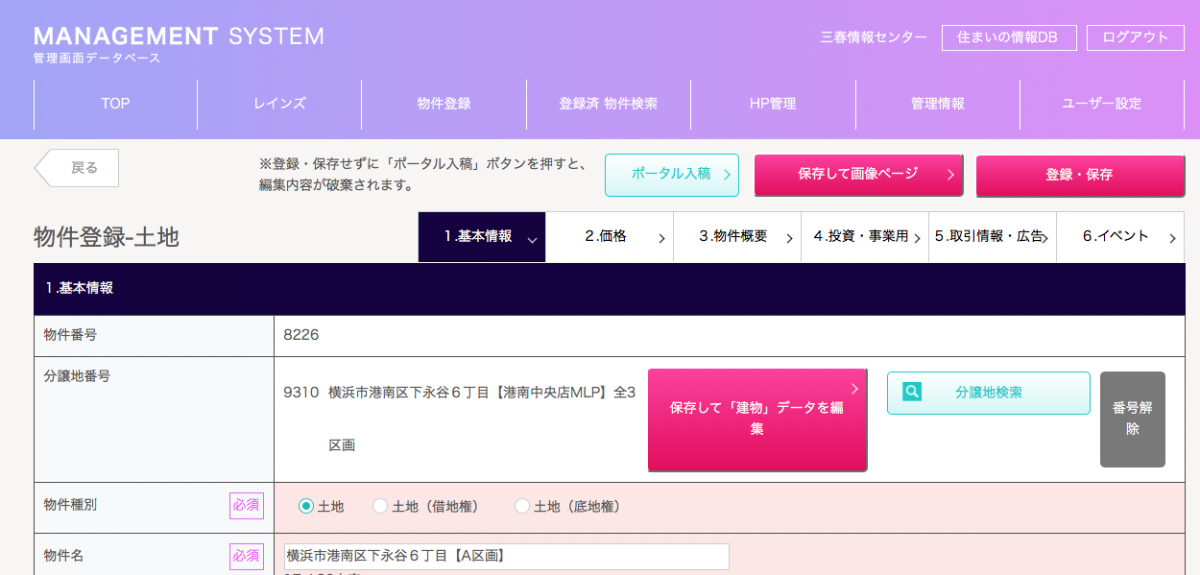Click the ログアウト button
1200x575 pixels.
pyautogui.click(x=1135, y=37)
